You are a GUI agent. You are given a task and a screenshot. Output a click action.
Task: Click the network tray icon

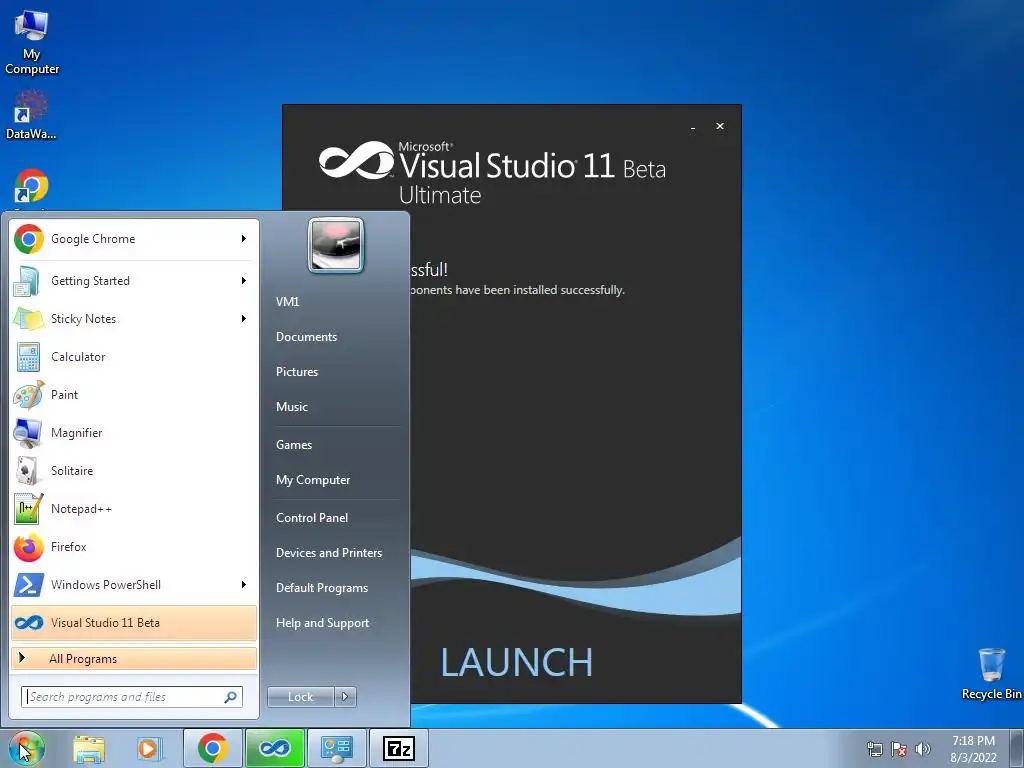coord(874,749)
